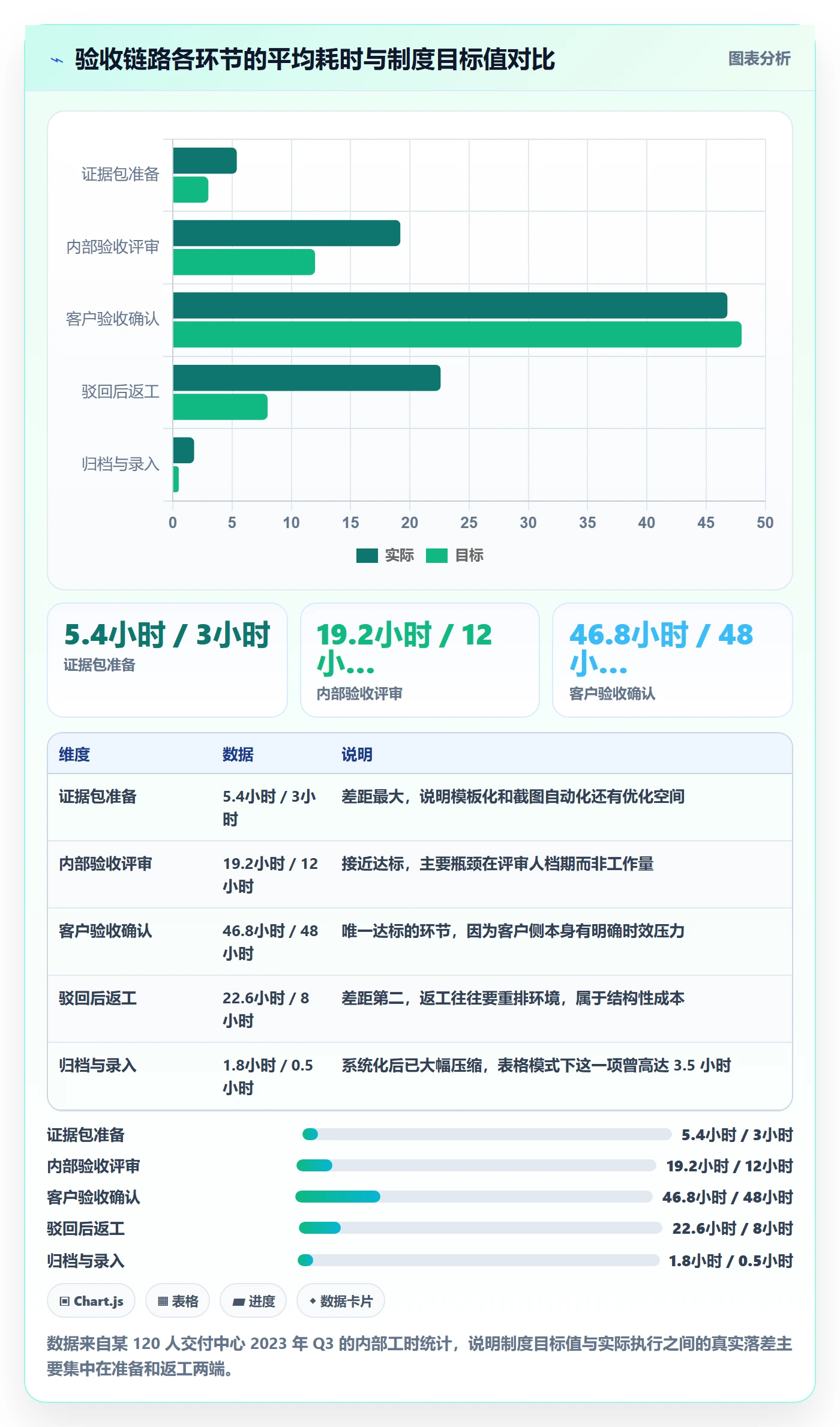The image size is (840, 1427).
Task: Open the 46.8小时 data card
Action: point(673,660)
